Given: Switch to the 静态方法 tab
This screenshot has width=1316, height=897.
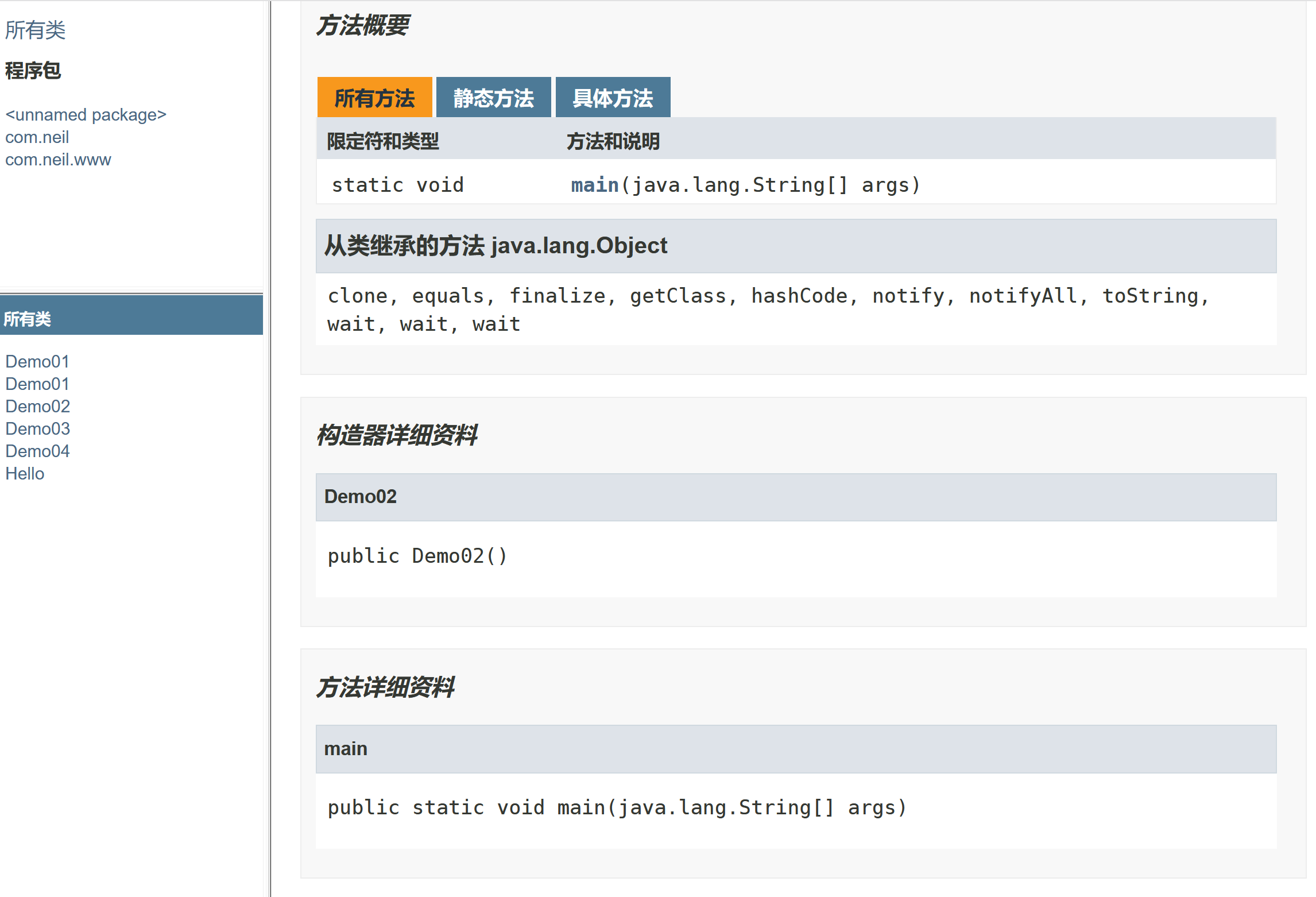Looking at the screenshot, I should tap(493, 98).
